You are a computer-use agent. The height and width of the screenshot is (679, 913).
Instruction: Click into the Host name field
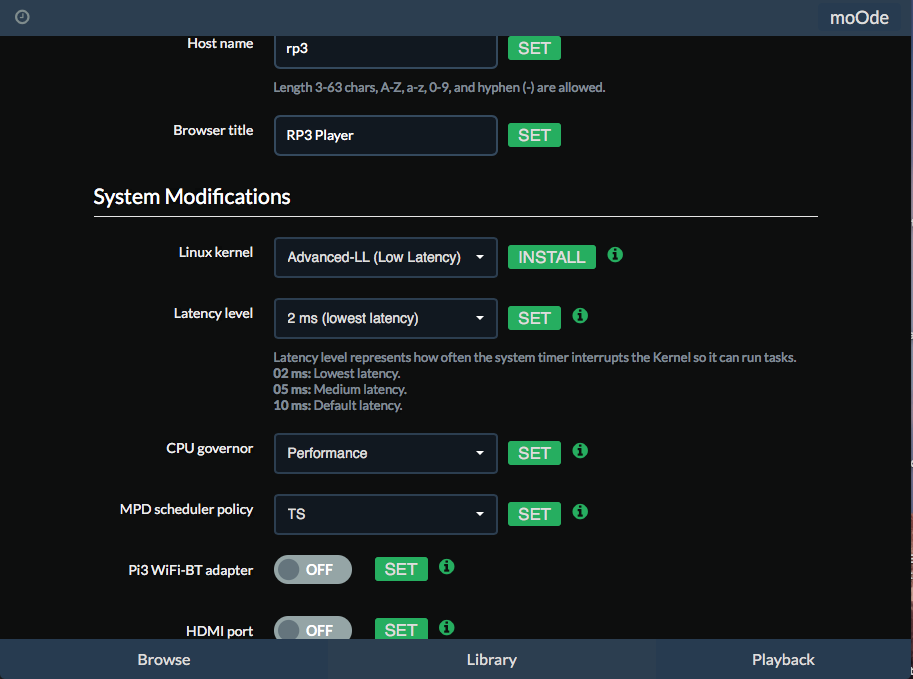tap(385, 51)
